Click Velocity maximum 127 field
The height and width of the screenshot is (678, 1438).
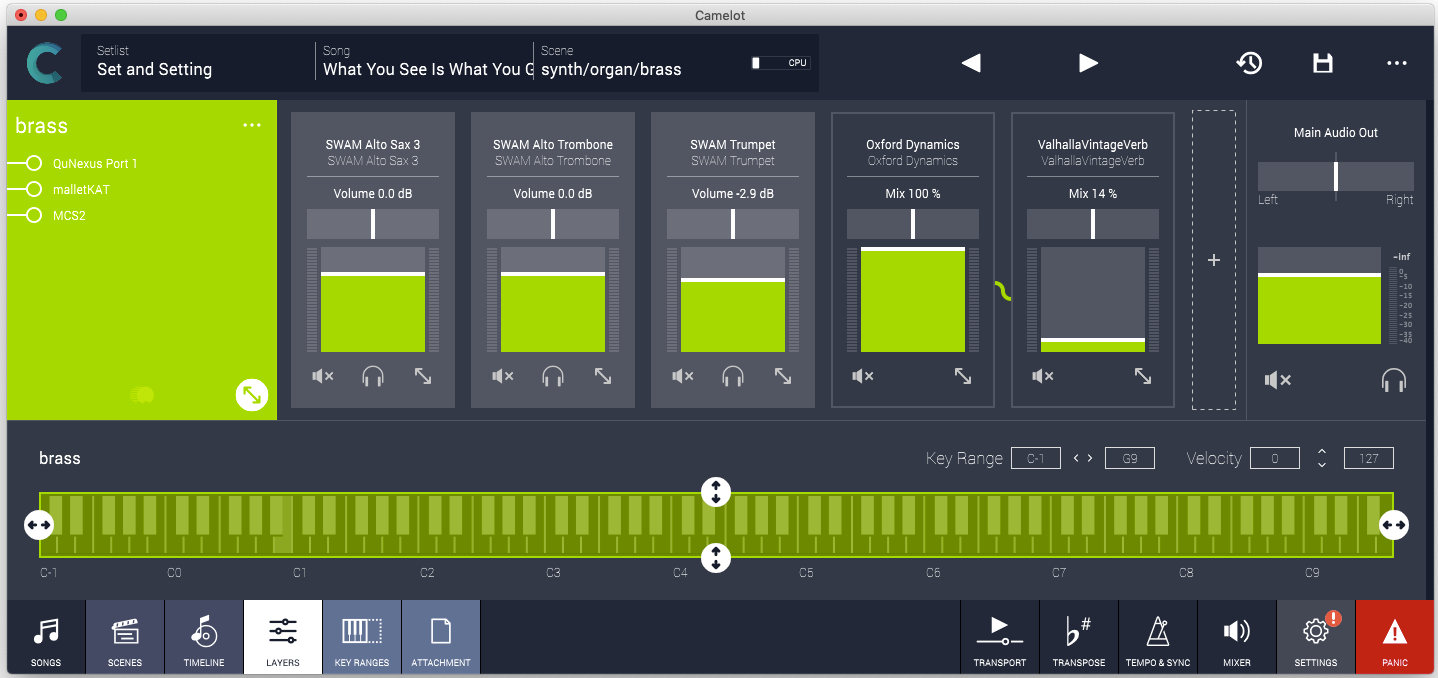click(1369, 458)
